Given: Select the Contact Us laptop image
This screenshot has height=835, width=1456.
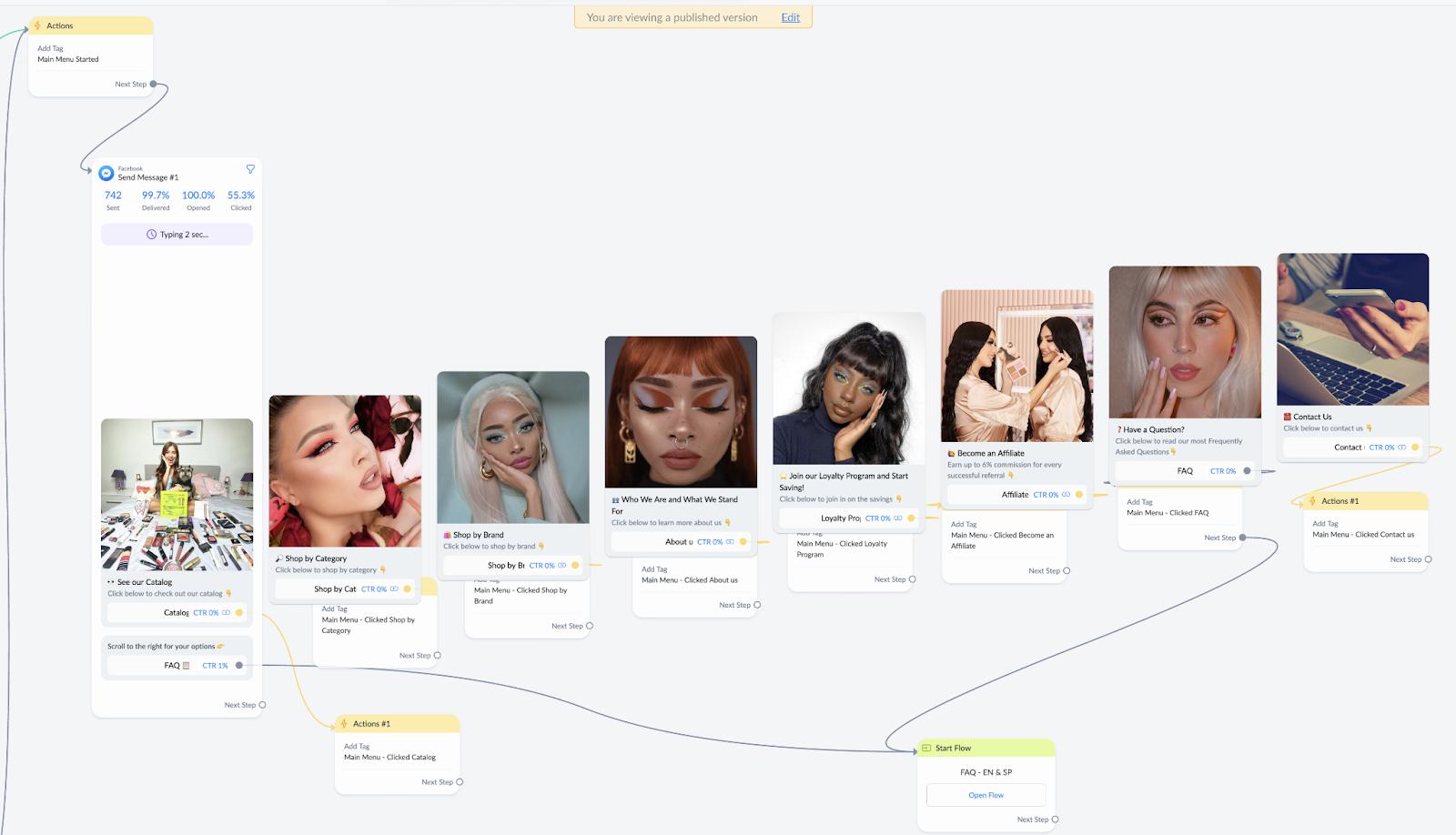Looking at the screenshot, I should tap(1352, 329).
